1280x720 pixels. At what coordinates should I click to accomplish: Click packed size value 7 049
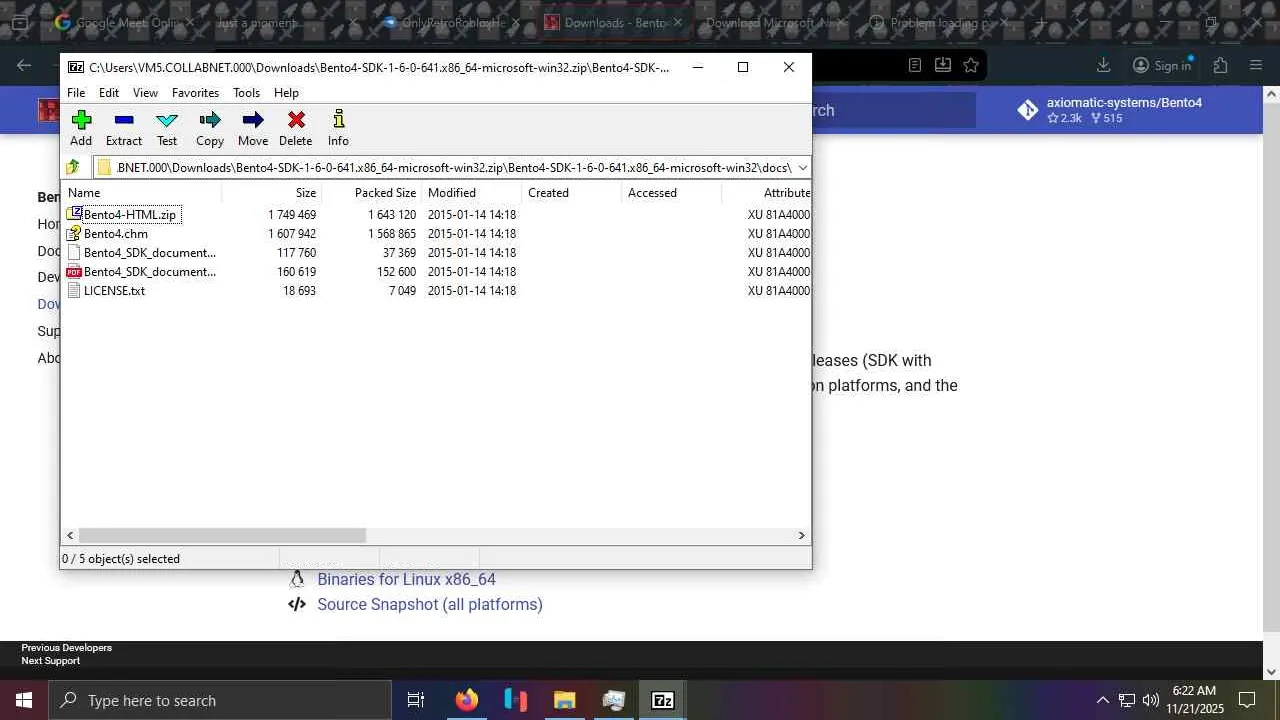(x=402, y=291)
